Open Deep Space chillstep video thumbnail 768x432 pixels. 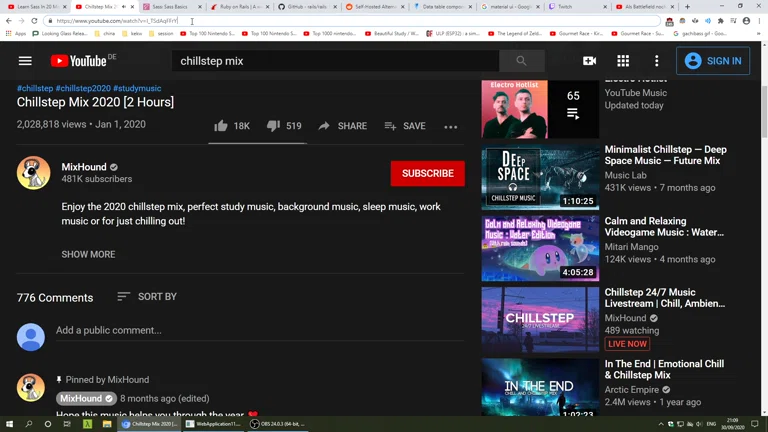[x=540, y=177]
